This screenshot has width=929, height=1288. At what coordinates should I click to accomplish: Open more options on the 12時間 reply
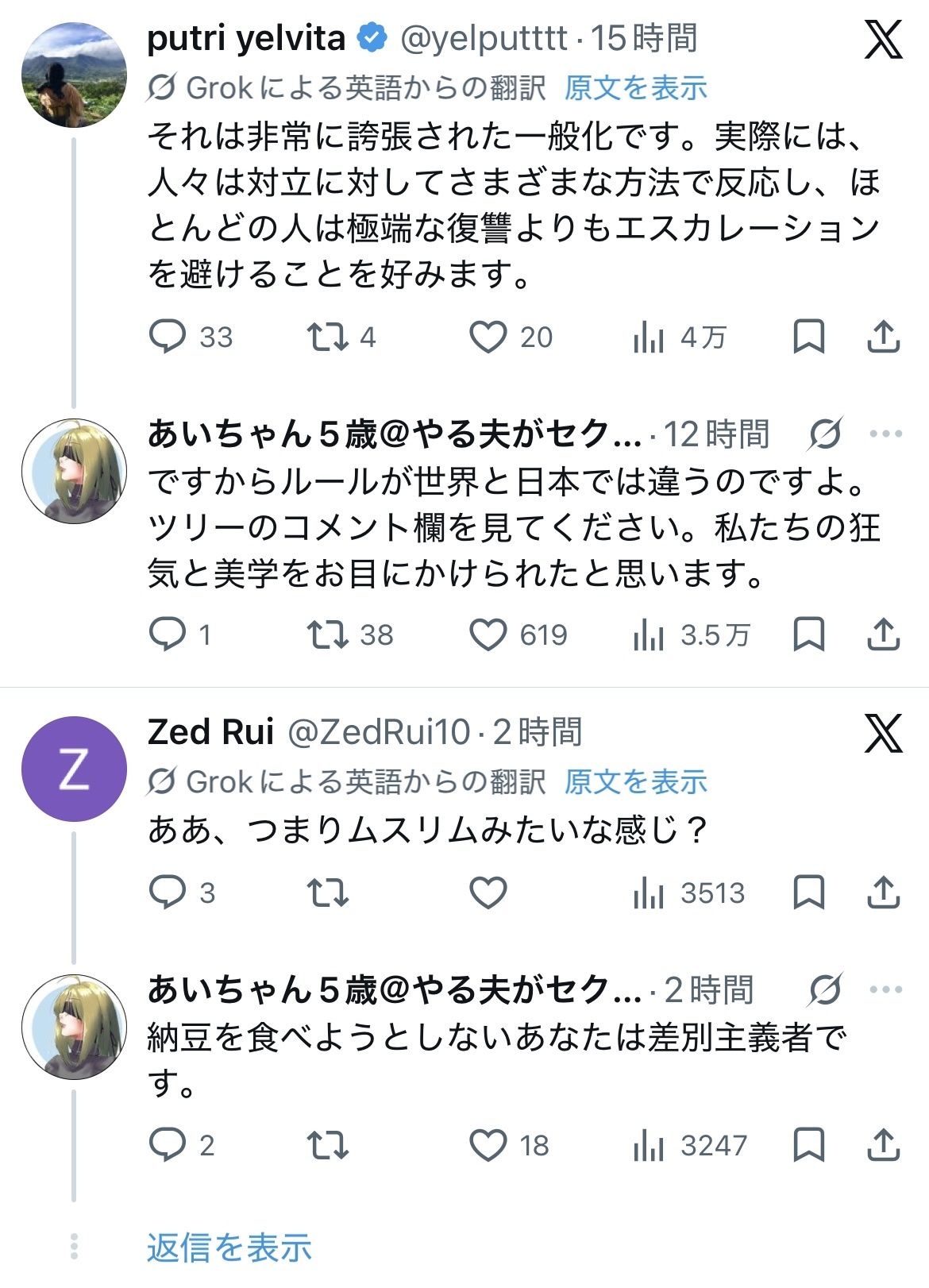tap(886, 434)
